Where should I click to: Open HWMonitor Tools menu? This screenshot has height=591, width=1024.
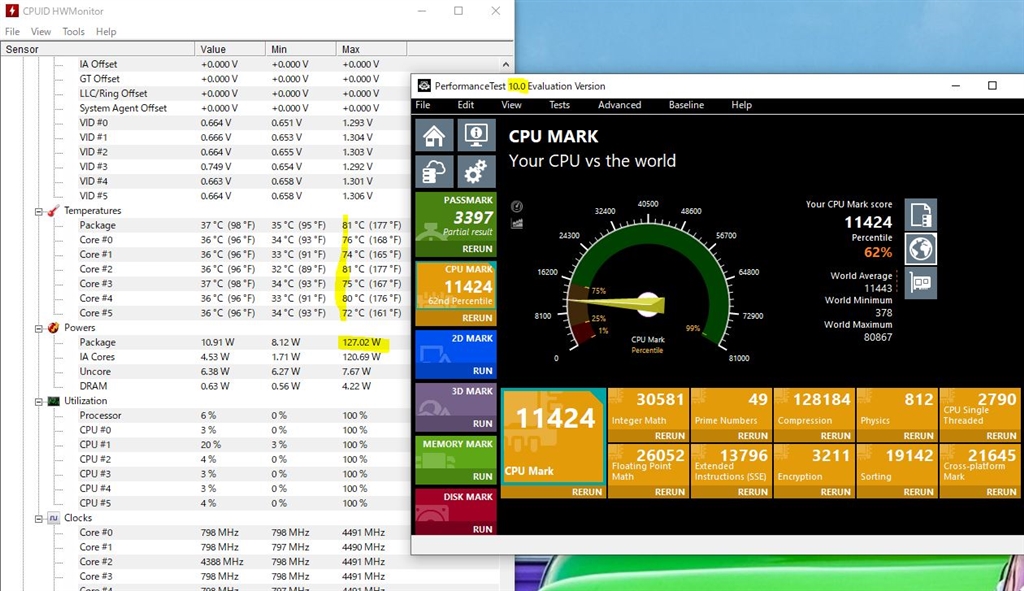coord(73,31)
